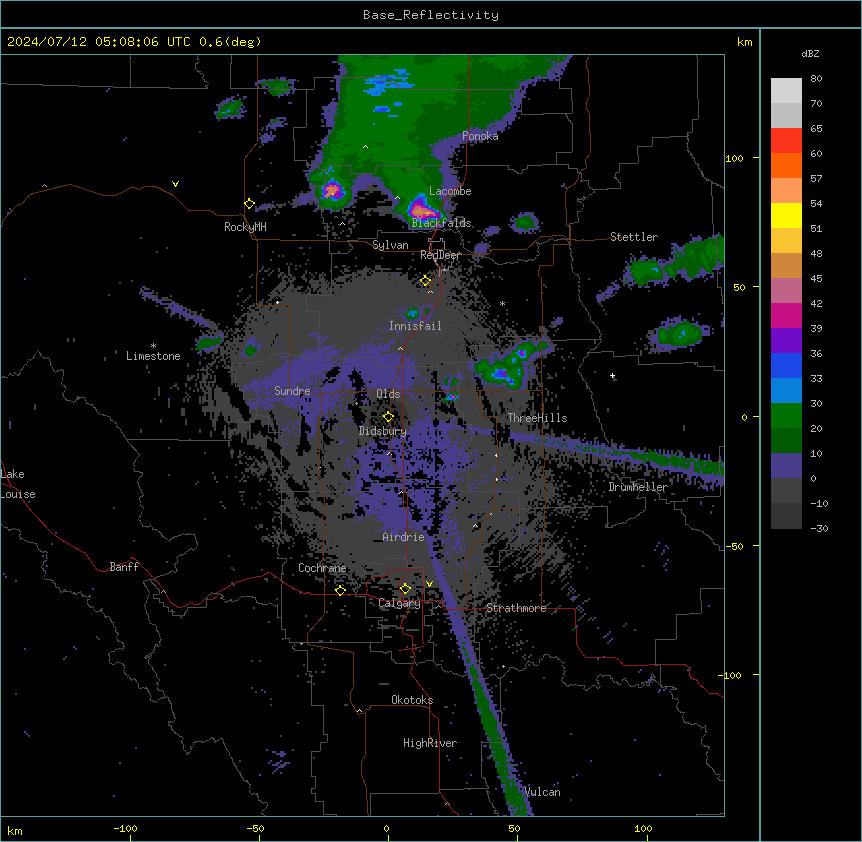Click the Stettler city label

634,237
